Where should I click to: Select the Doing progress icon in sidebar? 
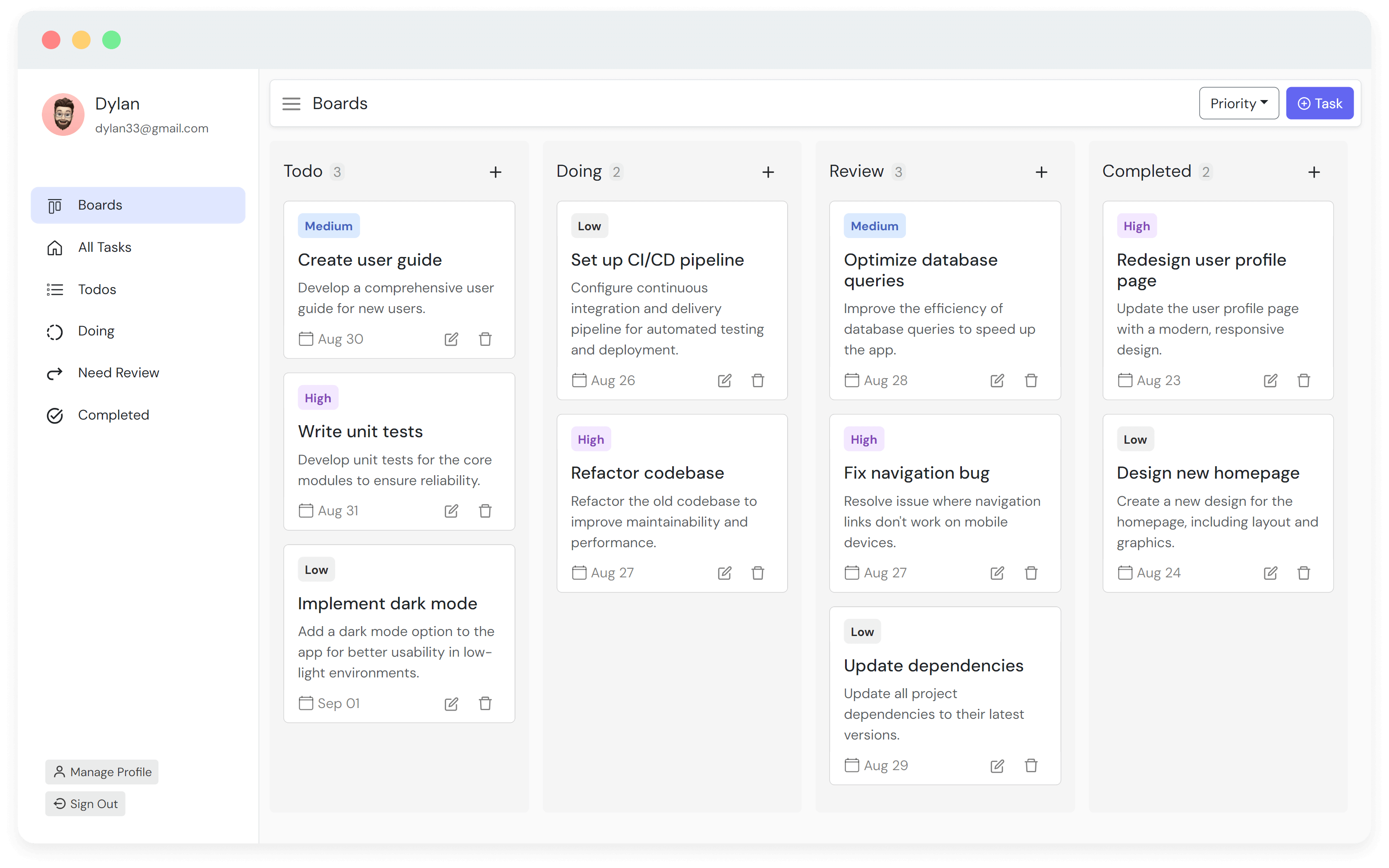tap(54, 332)
